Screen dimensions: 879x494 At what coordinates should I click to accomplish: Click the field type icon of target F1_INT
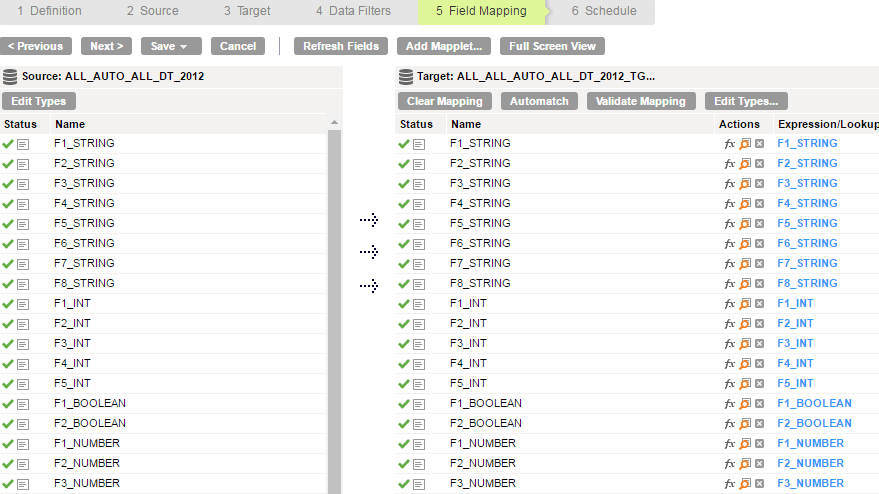419,304
